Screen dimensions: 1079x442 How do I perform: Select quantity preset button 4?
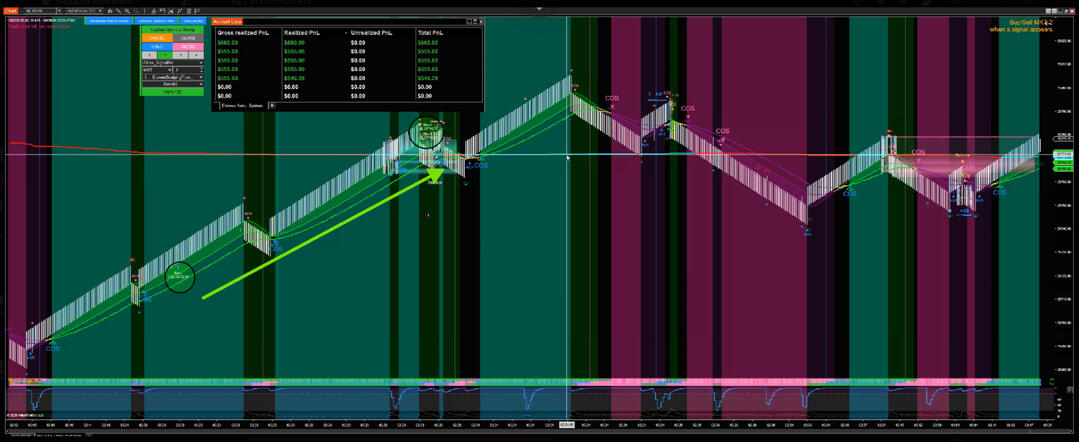[195, 55]
